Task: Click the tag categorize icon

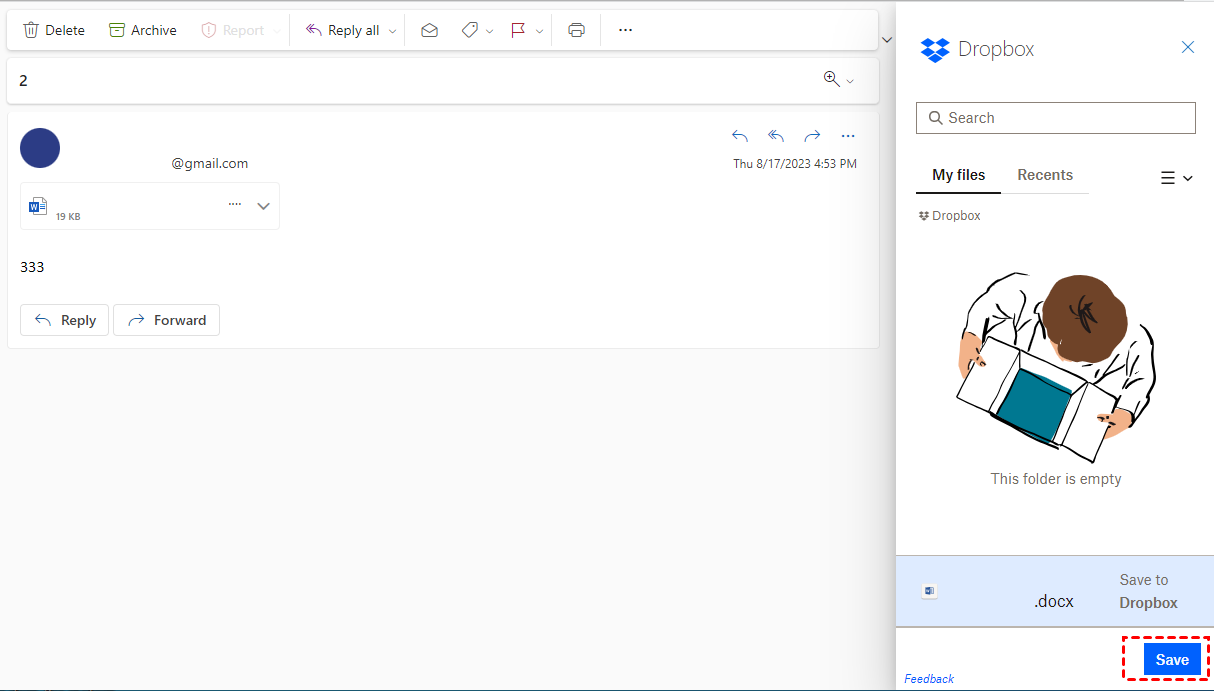Action: [469, 30]
